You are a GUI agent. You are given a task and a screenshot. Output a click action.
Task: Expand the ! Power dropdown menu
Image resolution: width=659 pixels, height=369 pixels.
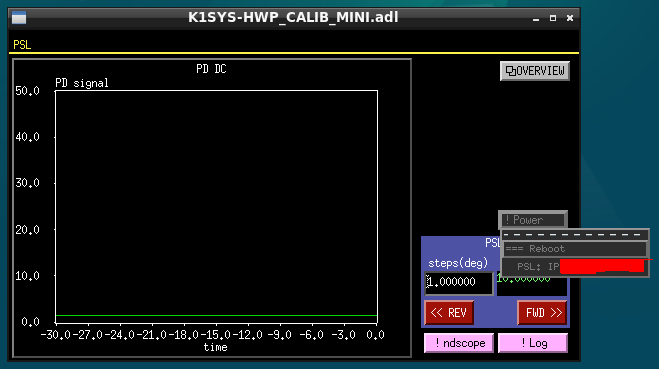pyautogui.click(x=532, y=220)
